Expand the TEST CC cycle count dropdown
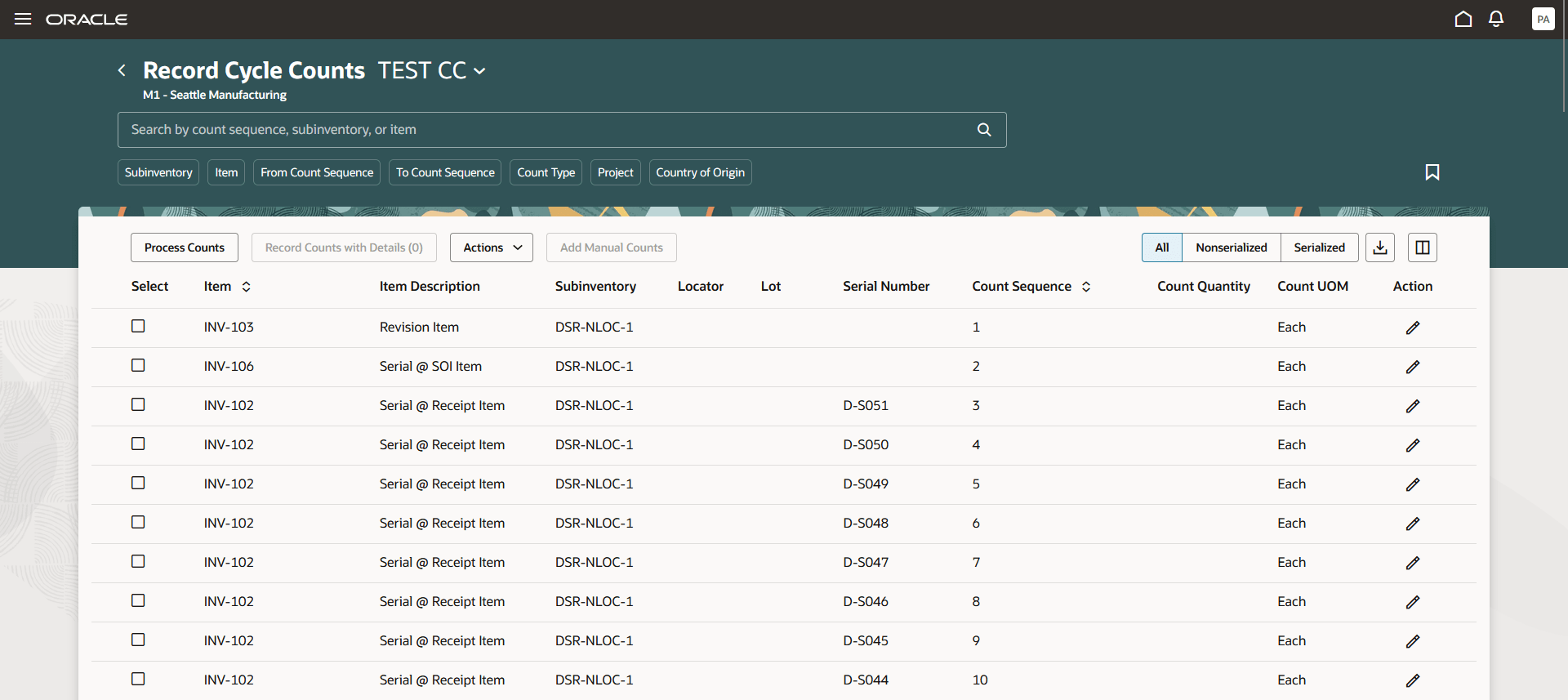Image resolution: width=1568 pixels, height=700 pixels. [x=479, y=71]
